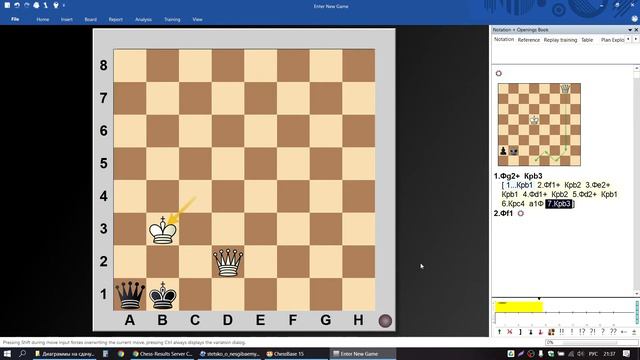Switch to the Training ribbon tab
Screen dimensions: 640x360
click(172, 19)
